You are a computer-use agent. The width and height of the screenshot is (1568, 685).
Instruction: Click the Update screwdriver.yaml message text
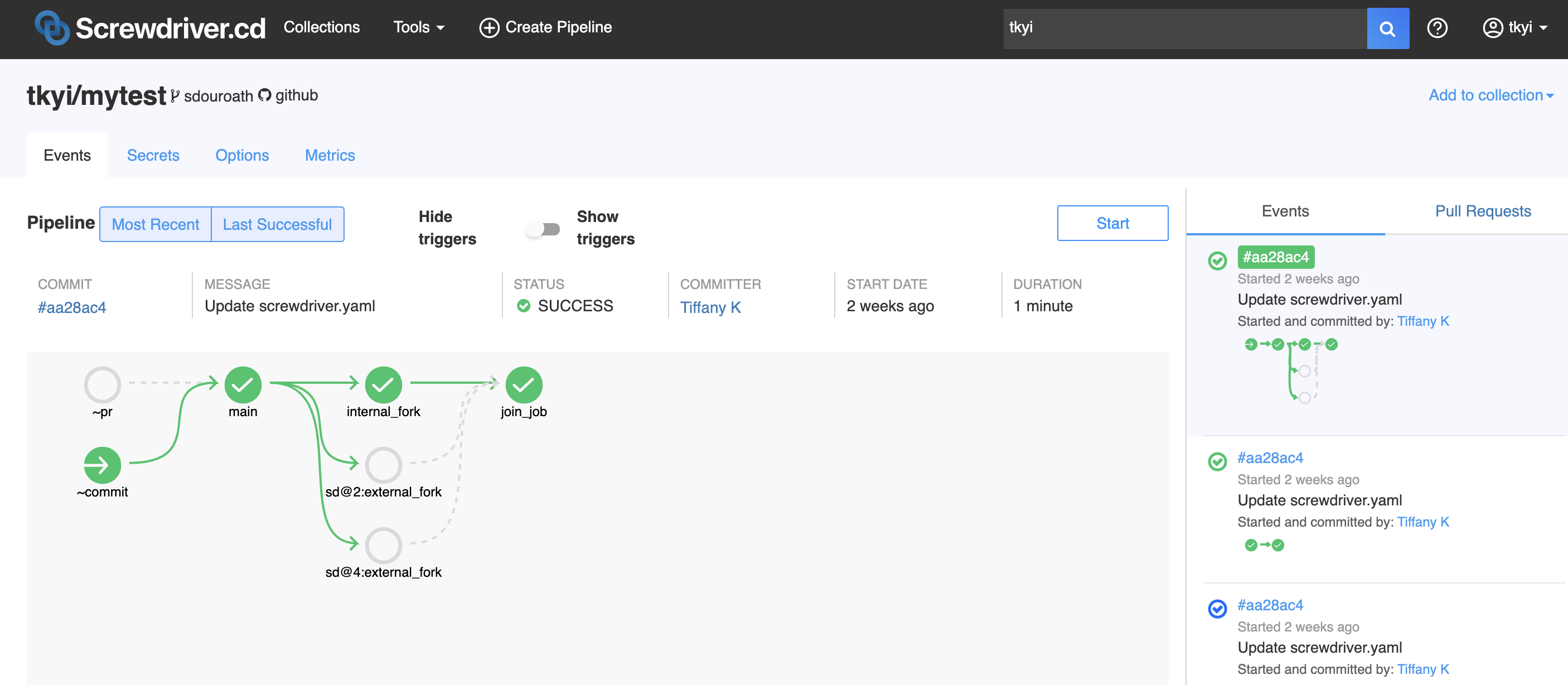click(290, 306)
